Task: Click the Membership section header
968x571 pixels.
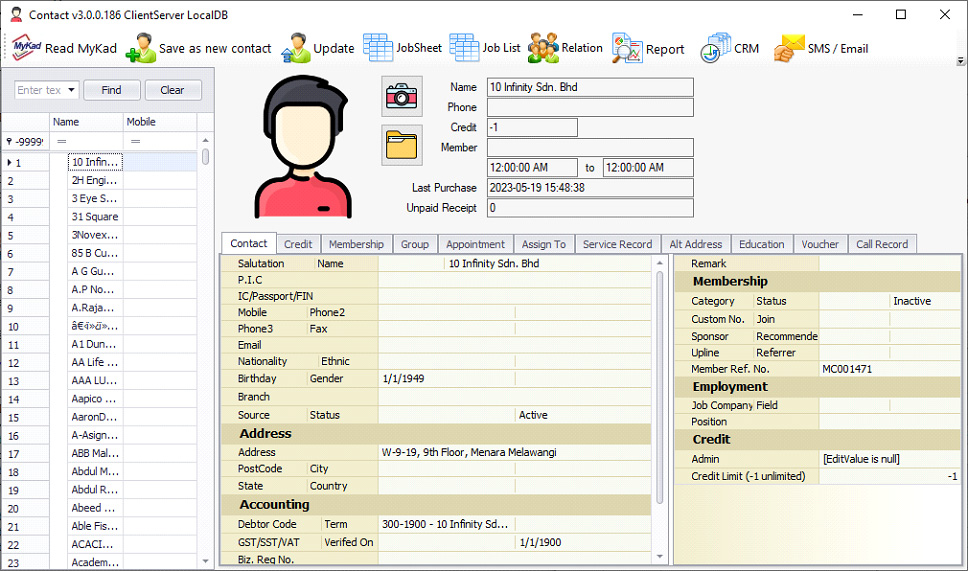Action: pos(818,281)
